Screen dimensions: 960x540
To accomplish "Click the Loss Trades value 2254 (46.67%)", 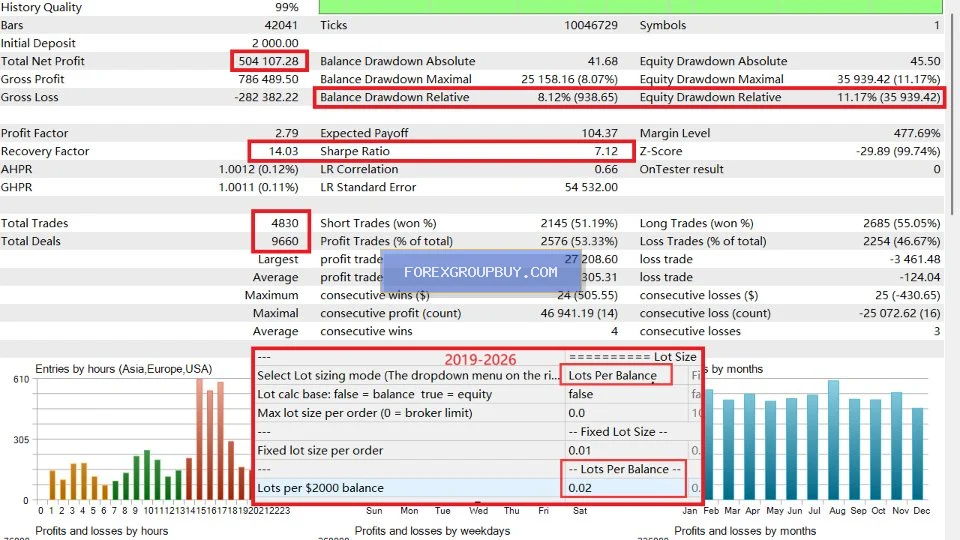I will (x=902, y=241).
